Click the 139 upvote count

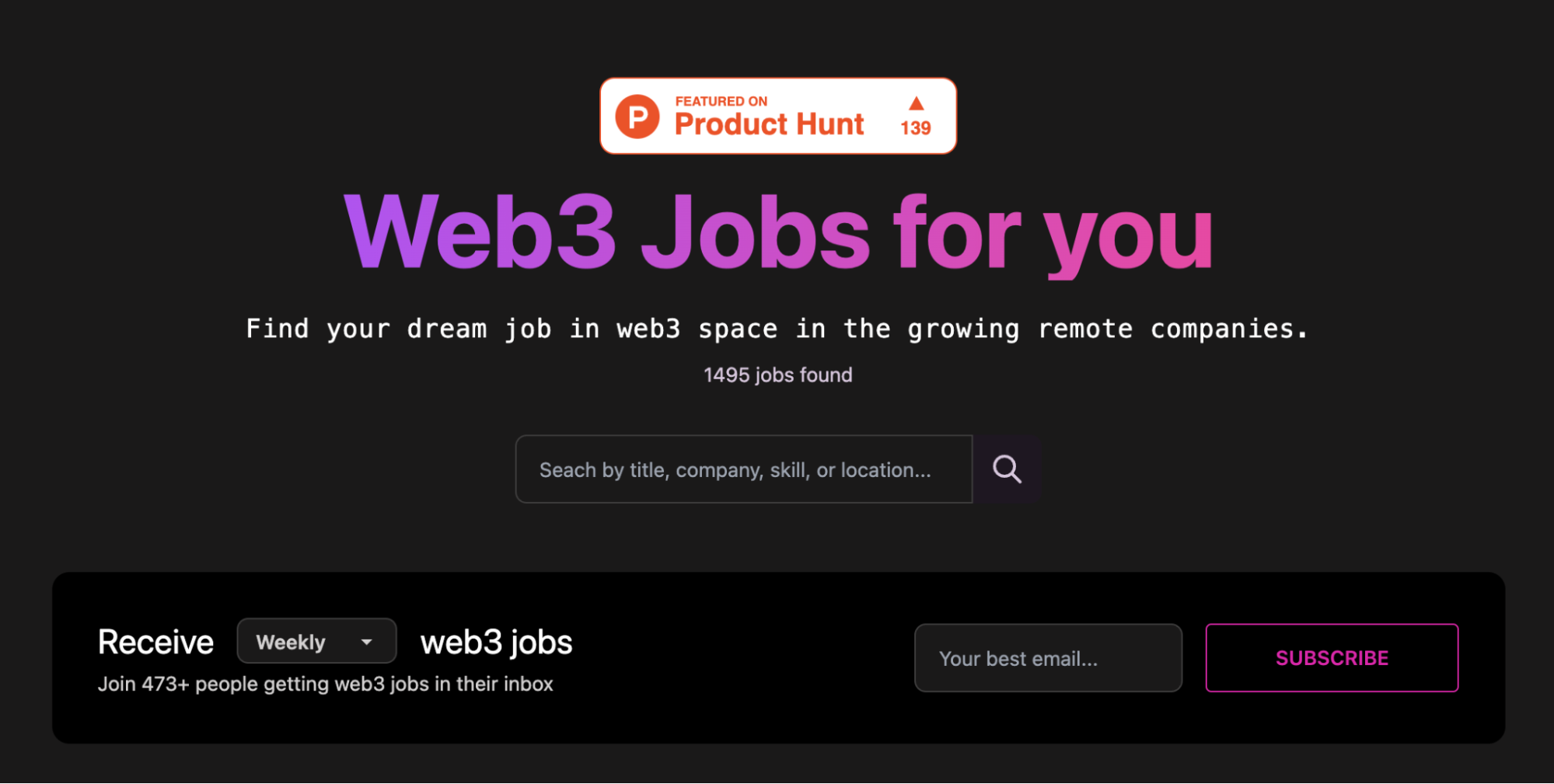point(916,128)
